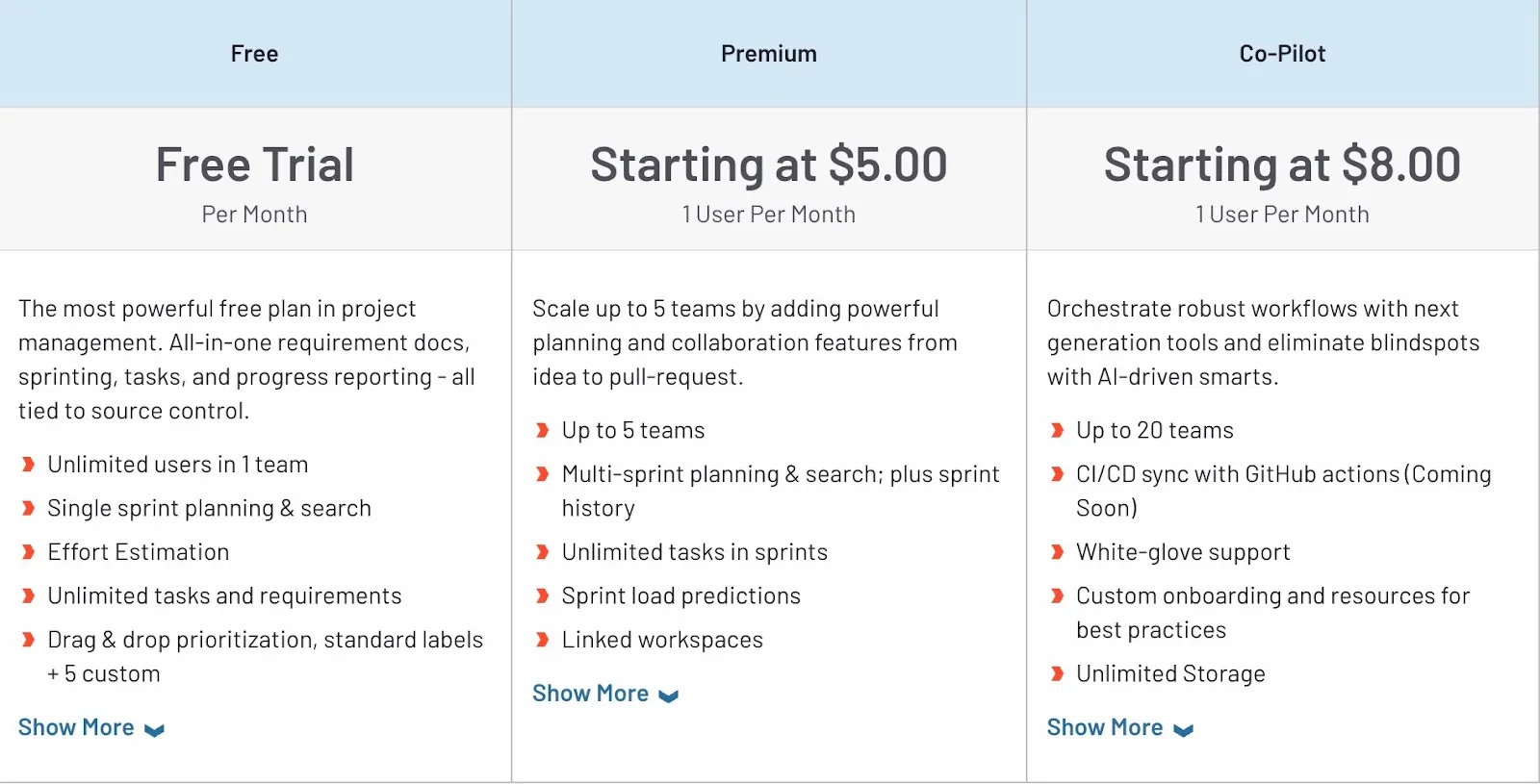Image resolution: width=1540 pixels, height=784 pixels.
Task: Click the chevron icon beside Premium Show More
Action: click(x=669, y=695)
